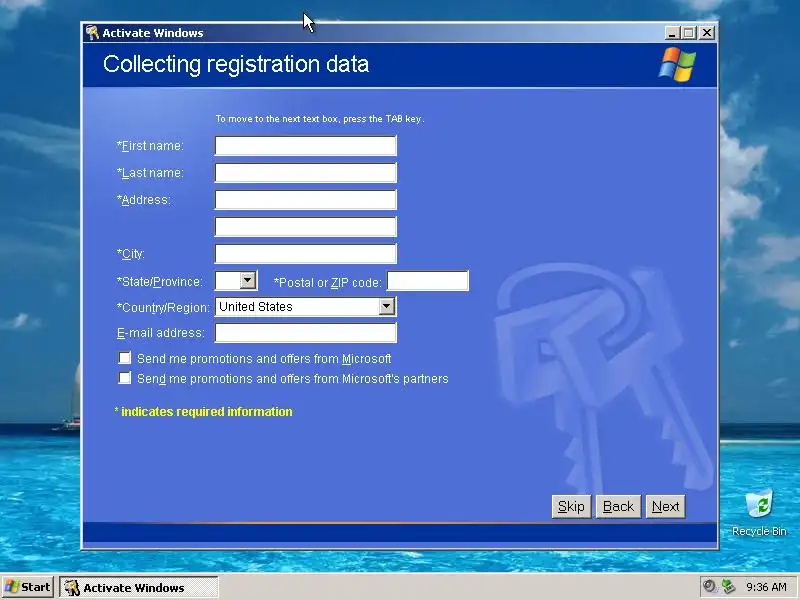The width and height of the screenshot is (800, 600).
Task: Close the Activate Windows window
Action: (x=707, y=33)
